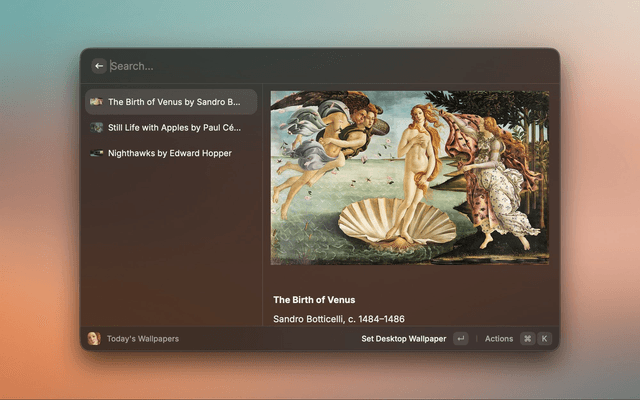640x400 pixels.
Task: Click Nighthawks row thumbnail icon
Action: coord(96,153)
